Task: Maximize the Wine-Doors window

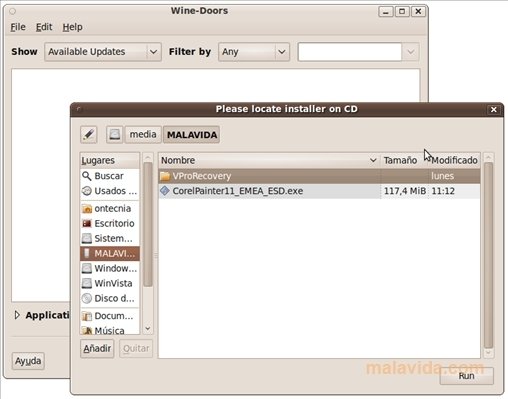Action: point(402,12)
